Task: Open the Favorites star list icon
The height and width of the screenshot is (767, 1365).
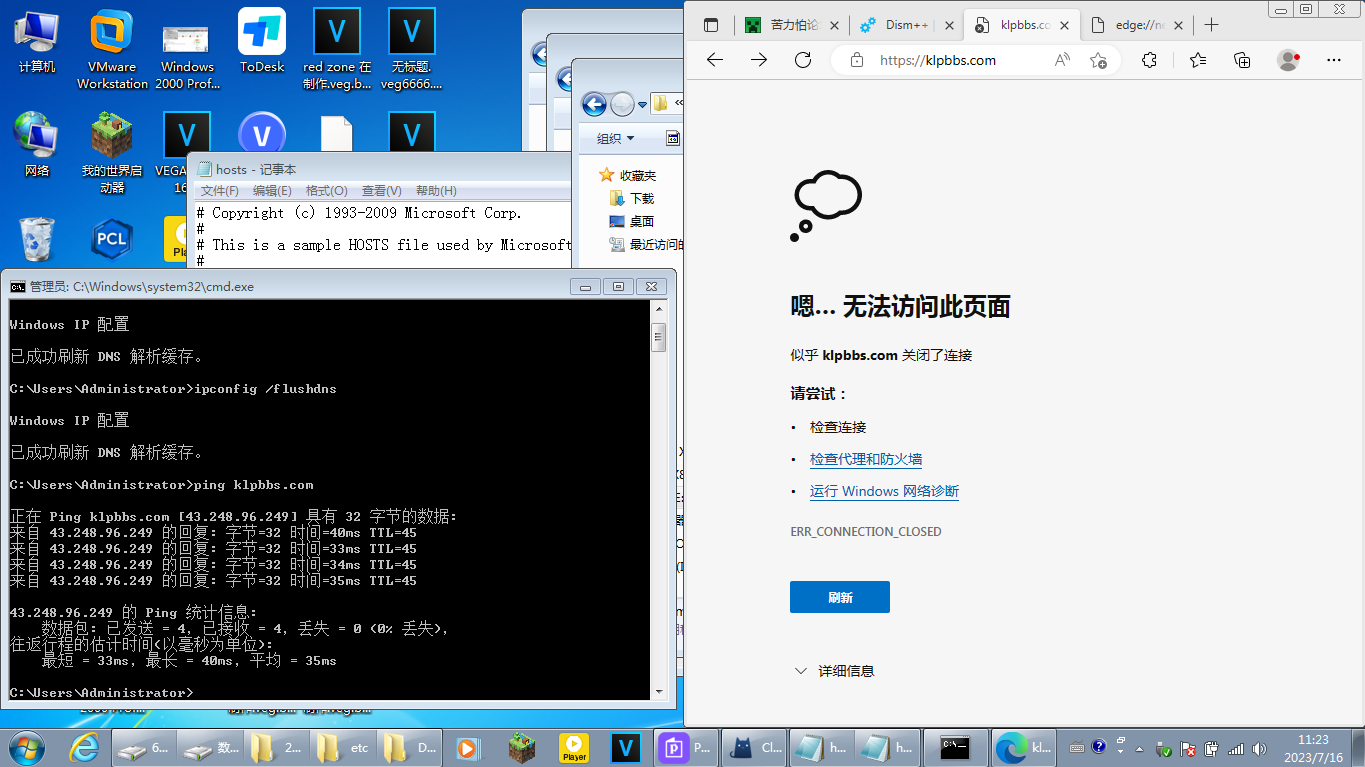Action: point(1198,60)
